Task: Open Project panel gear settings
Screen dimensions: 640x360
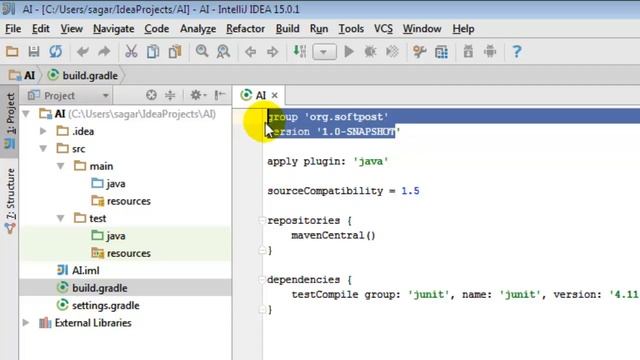Action: [198, 95]
